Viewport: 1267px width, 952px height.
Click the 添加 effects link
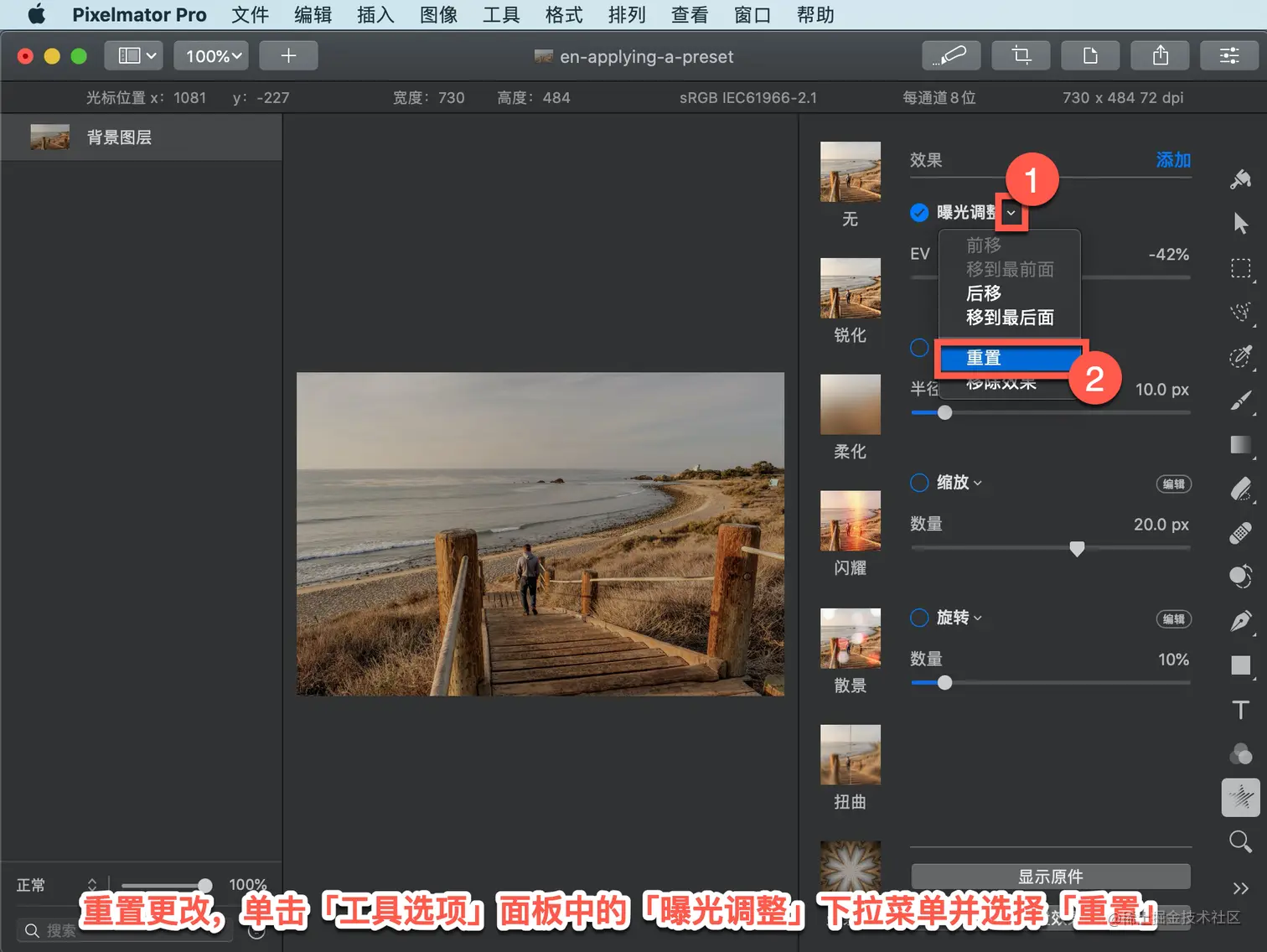coord(1173,160)
